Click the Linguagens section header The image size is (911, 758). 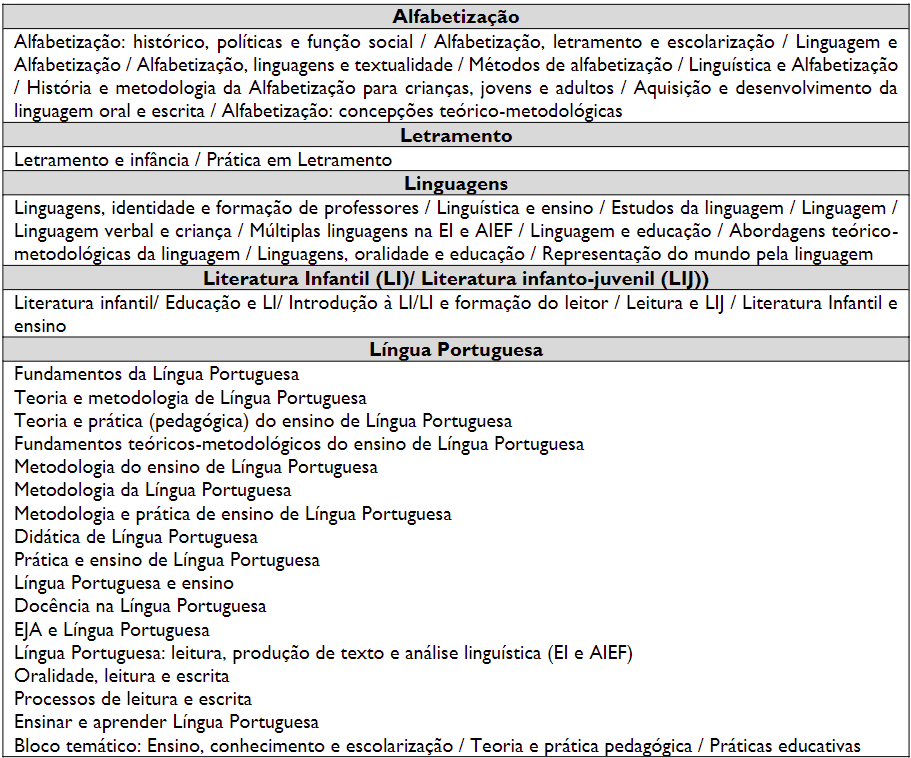point(455,184)
